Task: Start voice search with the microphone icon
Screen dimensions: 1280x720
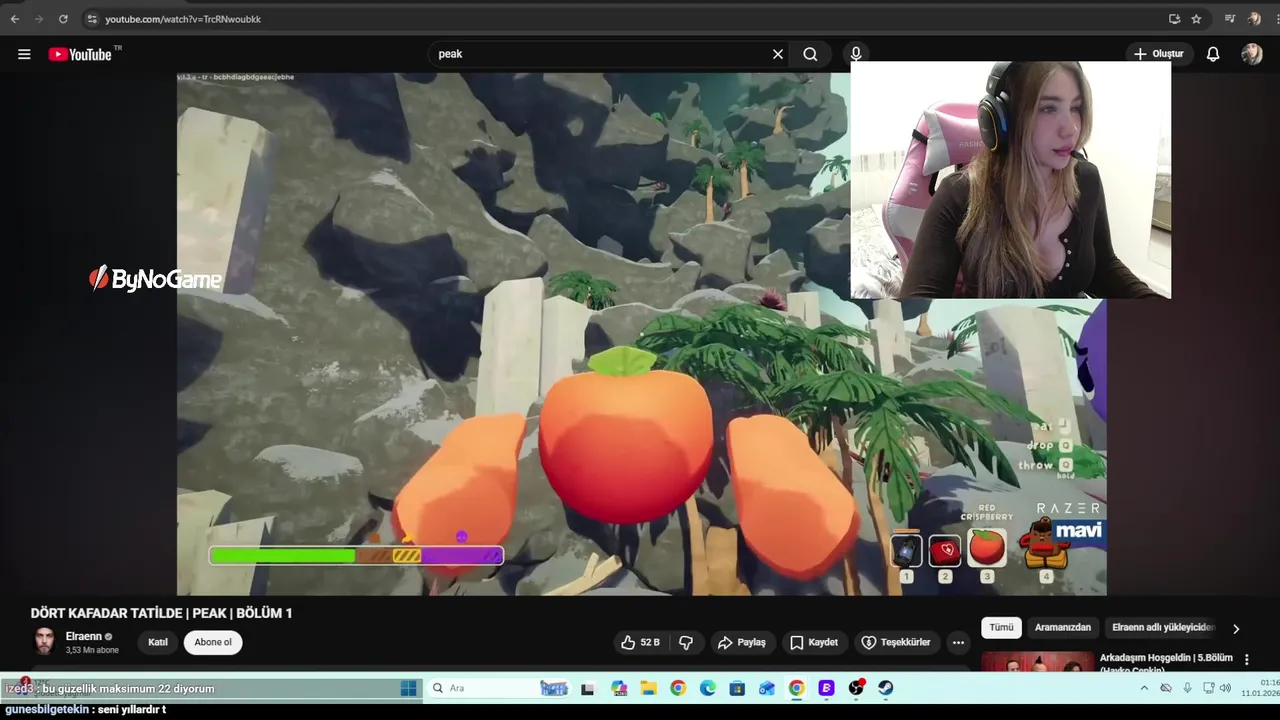Action: coord(855,54)
